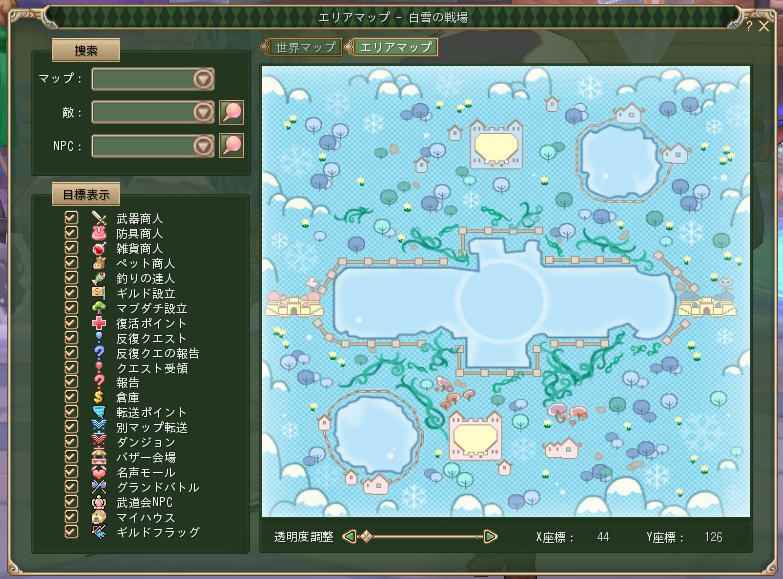
Task: Switch to the 世界マップ tab
Action: coord(304,47)
